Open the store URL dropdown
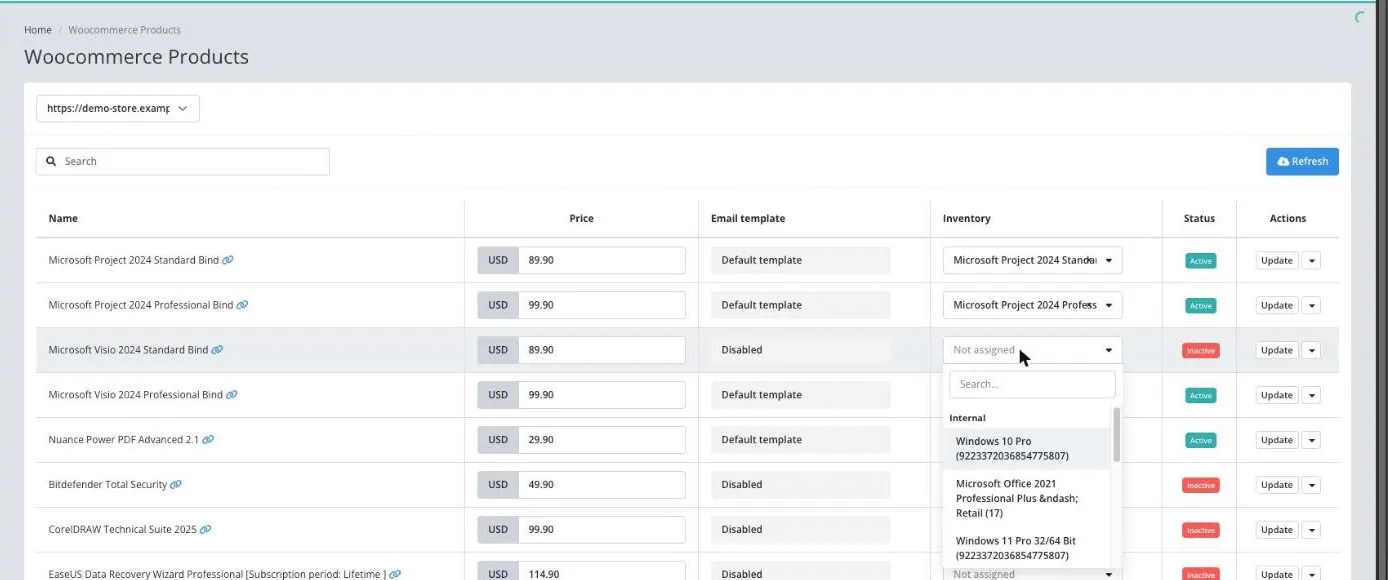Viewport: 1388px width, 580px height. [x=118, y=109]
